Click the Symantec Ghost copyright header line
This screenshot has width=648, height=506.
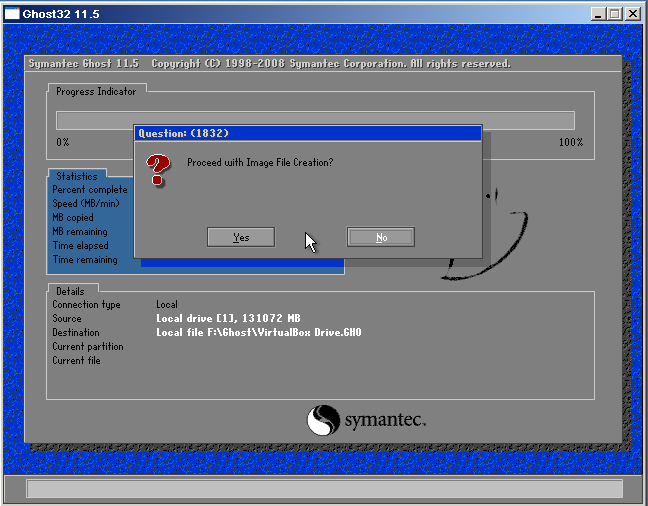point(268,64)
